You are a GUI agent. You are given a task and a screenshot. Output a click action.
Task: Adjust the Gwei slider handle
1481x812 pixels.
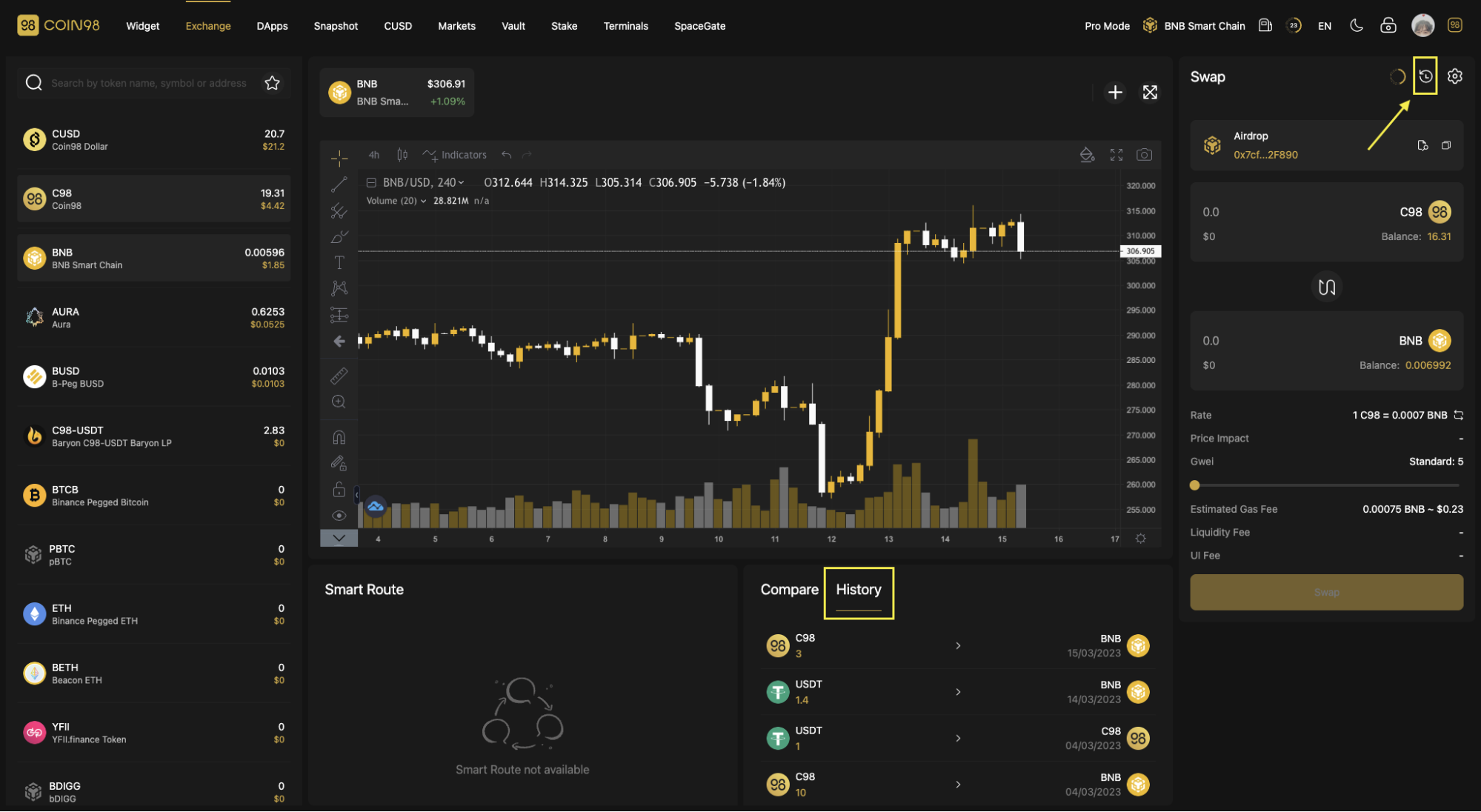1194,485
